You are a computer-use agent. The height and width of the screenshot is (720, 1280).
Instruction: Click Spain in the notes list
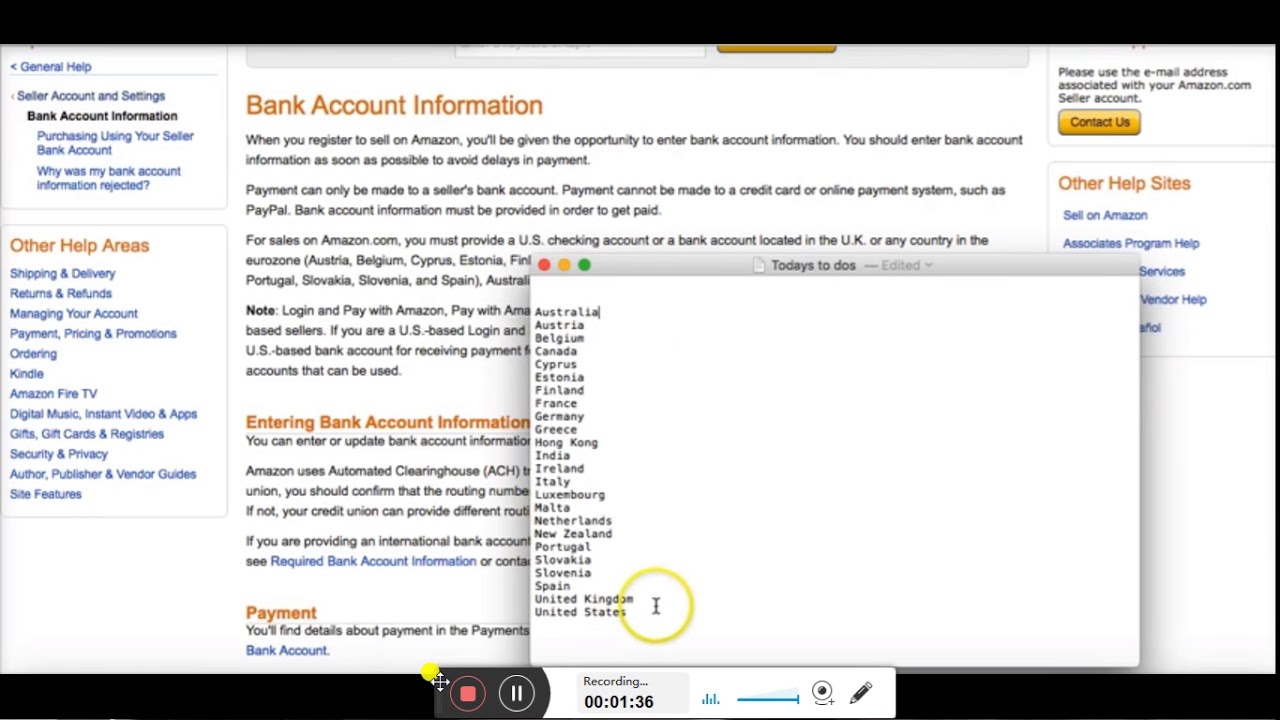pyautogui.click(x=552, y=585)
